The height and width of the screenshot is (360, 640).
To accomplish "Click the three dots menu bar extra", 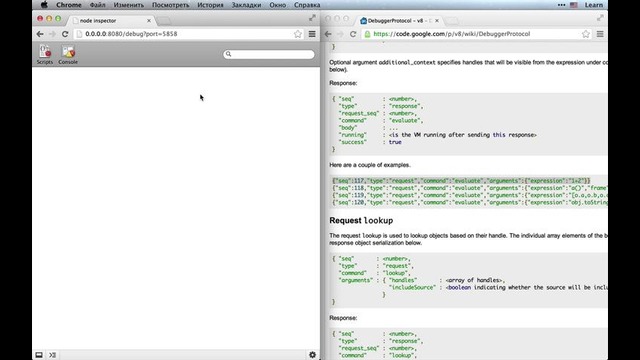I will (562, 5).
